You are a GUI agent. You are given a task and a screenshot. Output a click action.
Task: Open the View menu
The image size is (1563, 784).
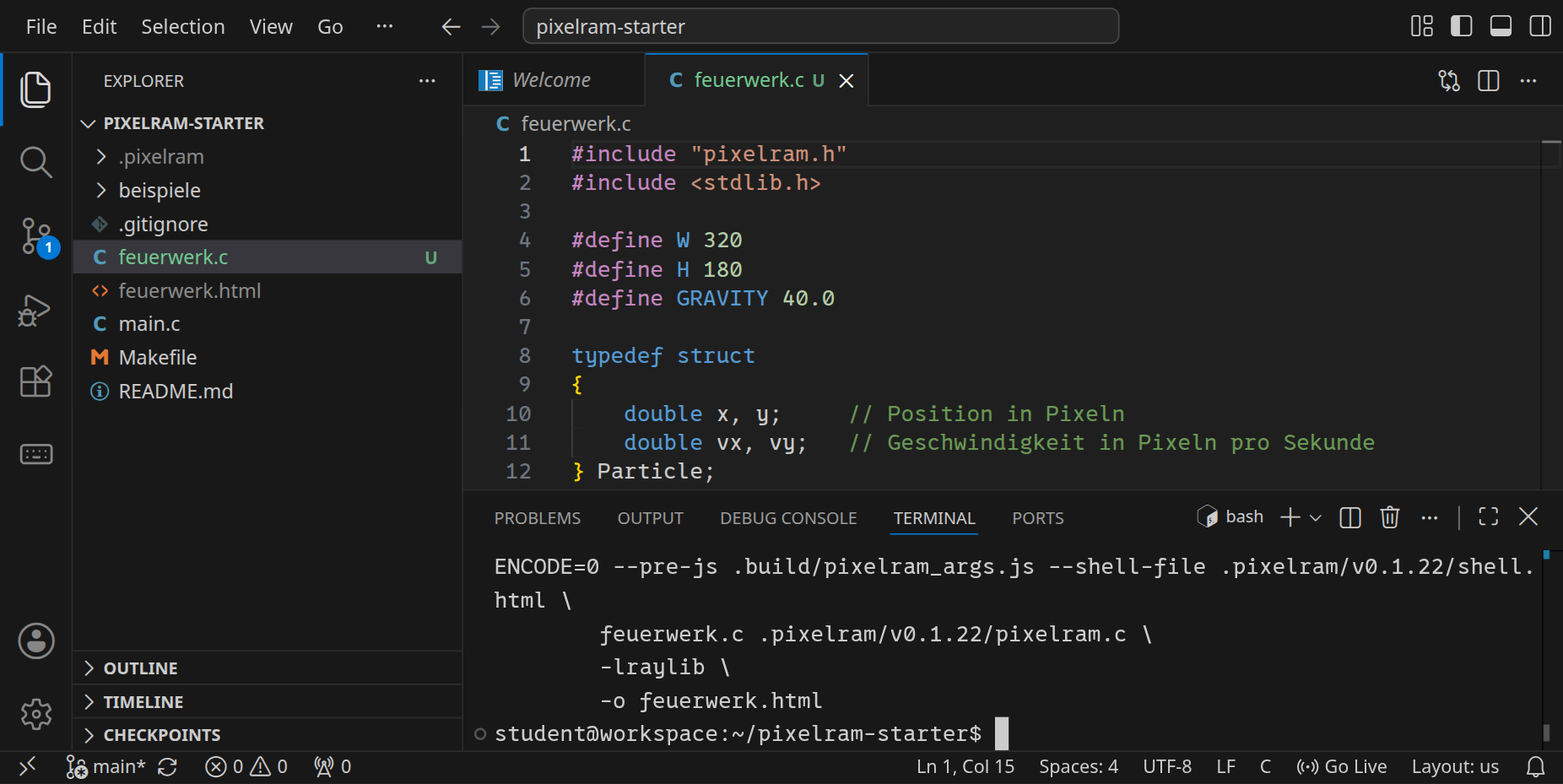click(x=271, y=27)
